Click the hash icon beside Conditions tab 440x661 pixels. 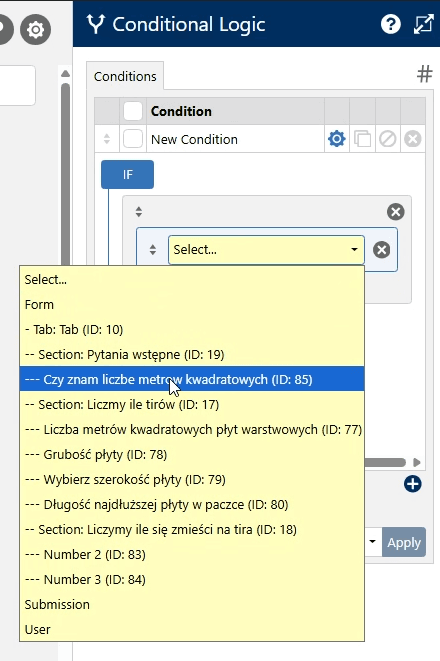(x=424, y=74)
